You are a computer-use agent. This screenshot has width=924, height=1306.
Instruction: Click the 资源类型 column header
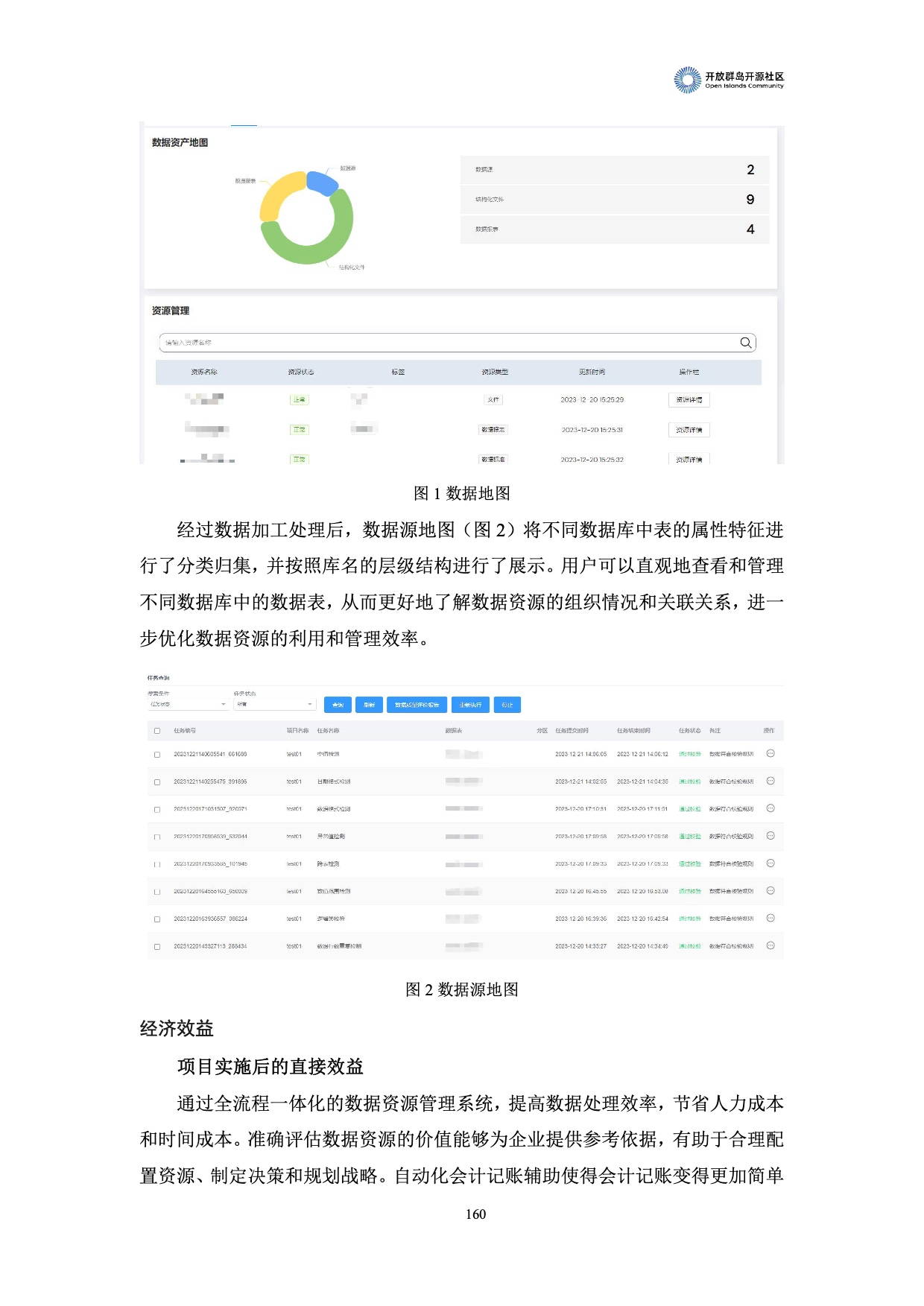click(495, 372)
